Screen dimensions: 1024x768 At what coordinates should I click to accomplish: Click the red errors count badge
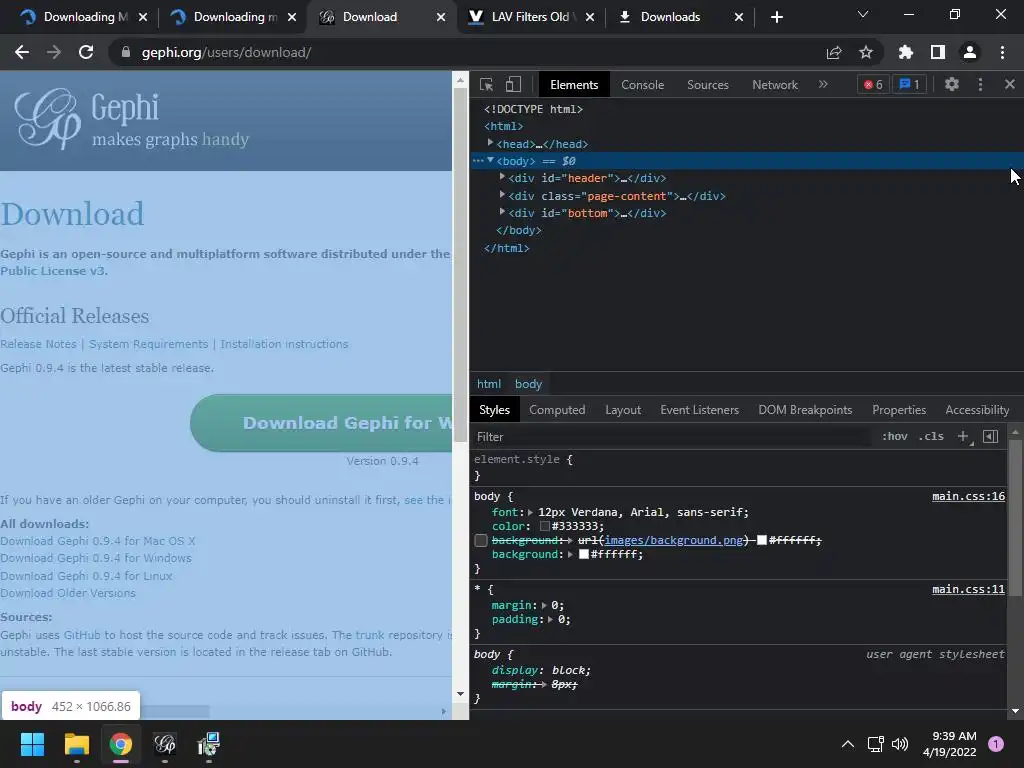click(x=873, y=84)
